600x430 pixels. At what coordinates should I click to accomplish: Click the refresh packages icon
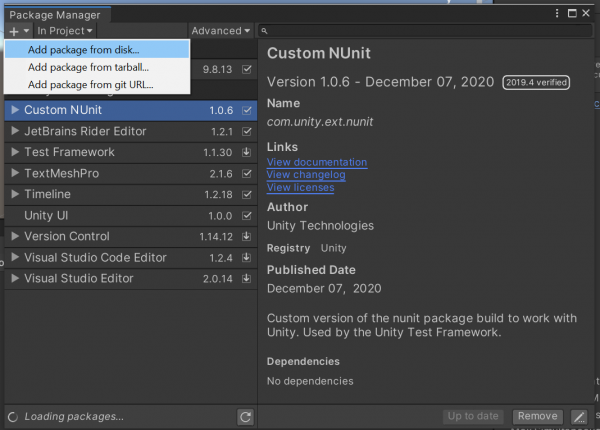tap(245, 416)
